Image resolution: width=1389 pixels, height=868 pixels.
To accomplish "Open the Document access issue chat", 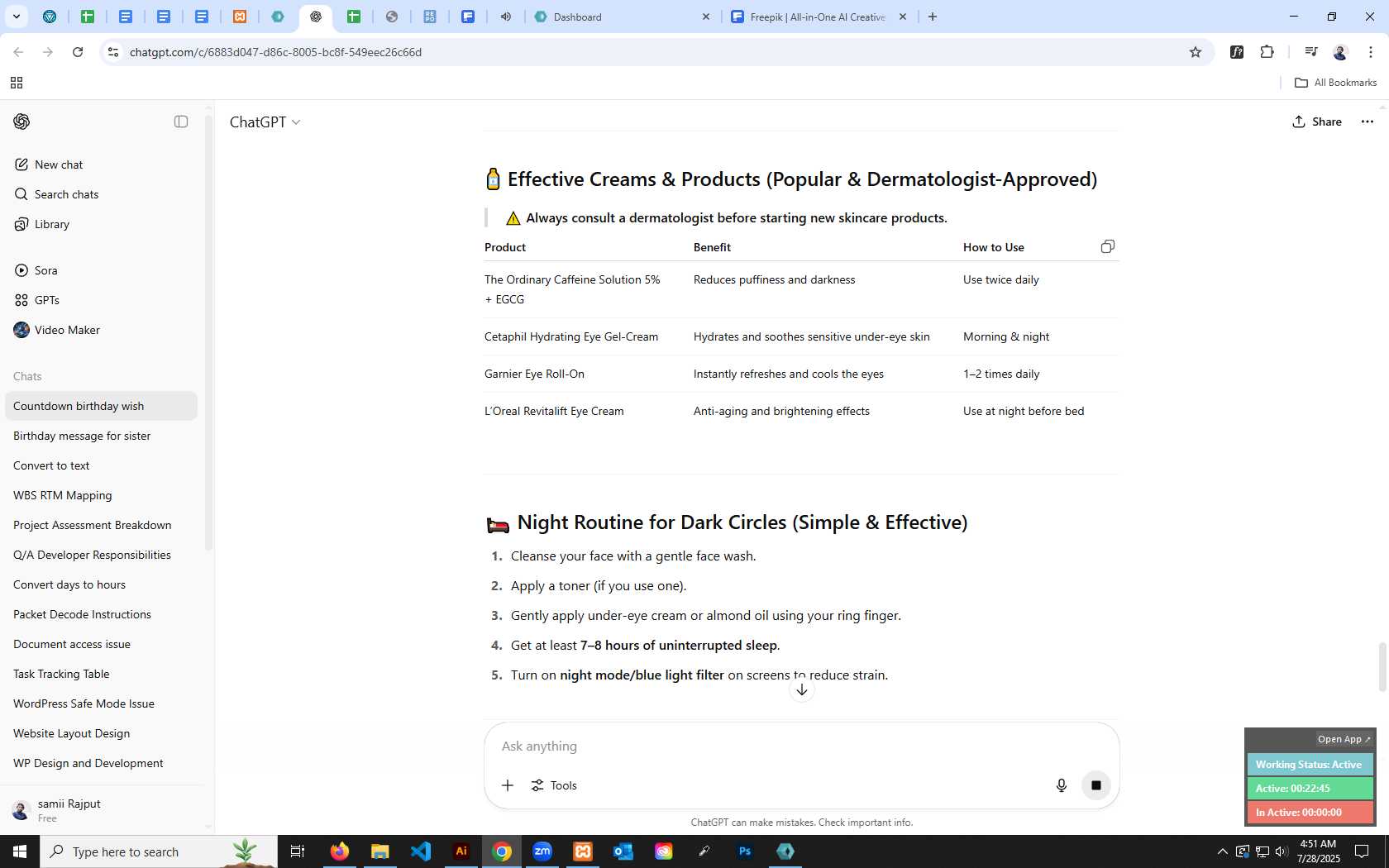I will tap(101, 644).
